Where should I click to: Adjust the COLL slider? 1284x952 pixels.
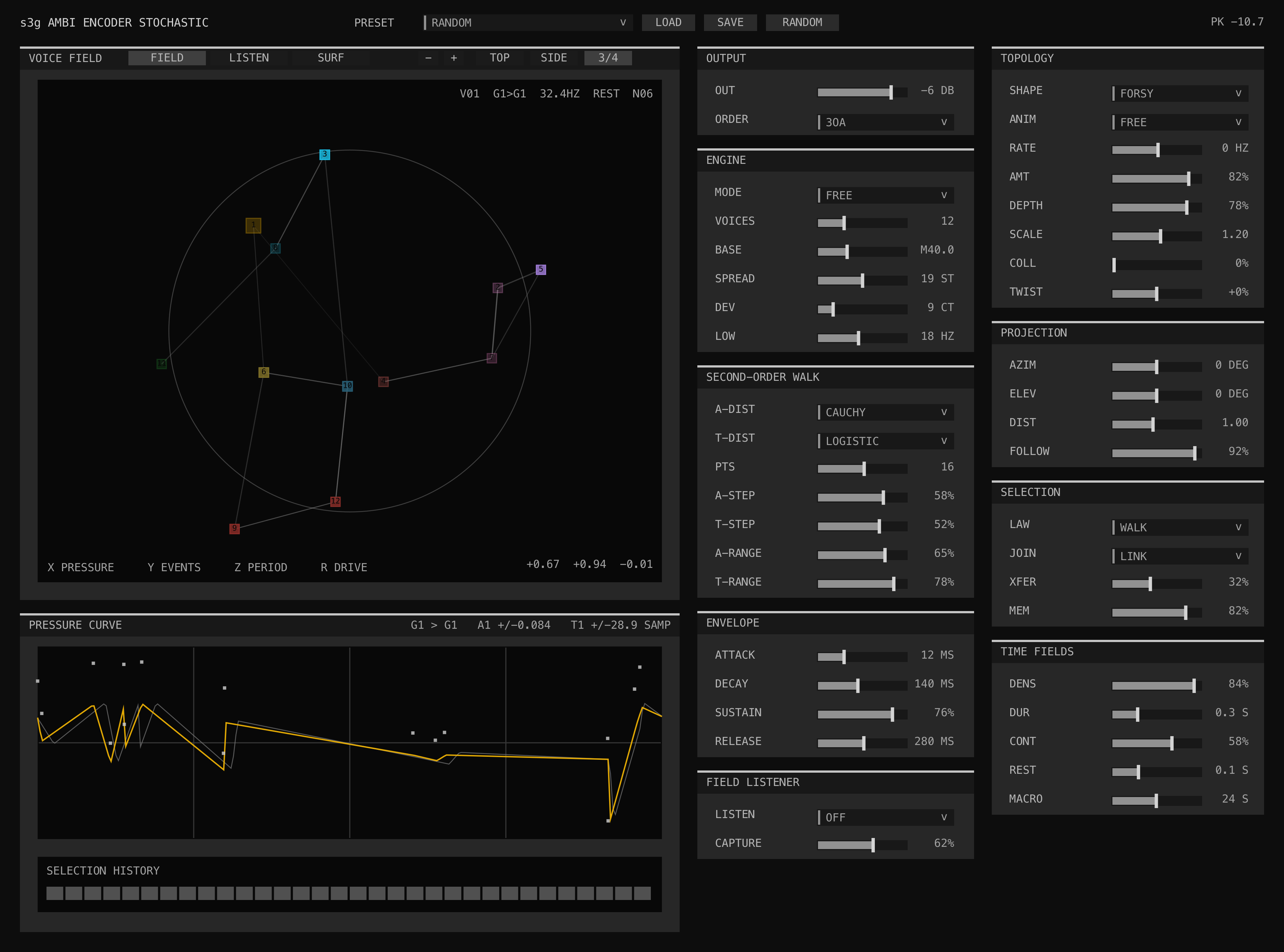pyautogui.click(x=1157, y=265)
